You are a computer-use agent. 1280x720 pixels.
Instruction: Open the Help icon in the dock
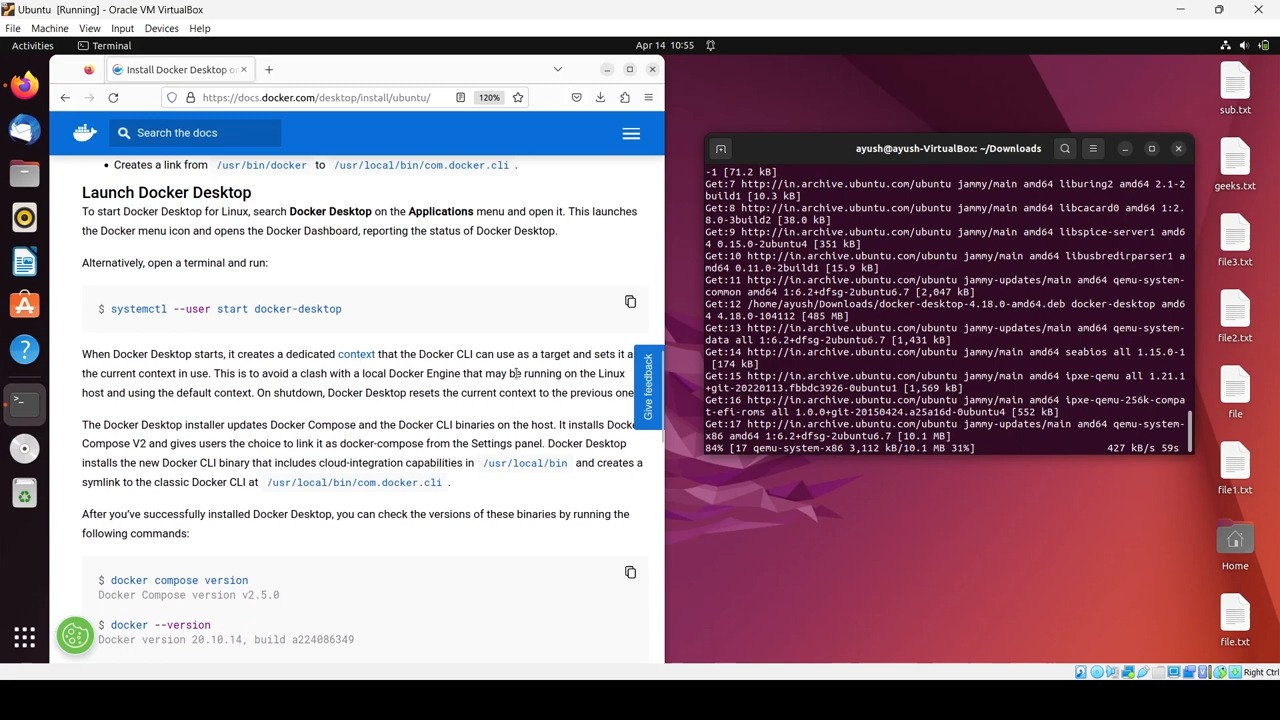tap(25, 349)
